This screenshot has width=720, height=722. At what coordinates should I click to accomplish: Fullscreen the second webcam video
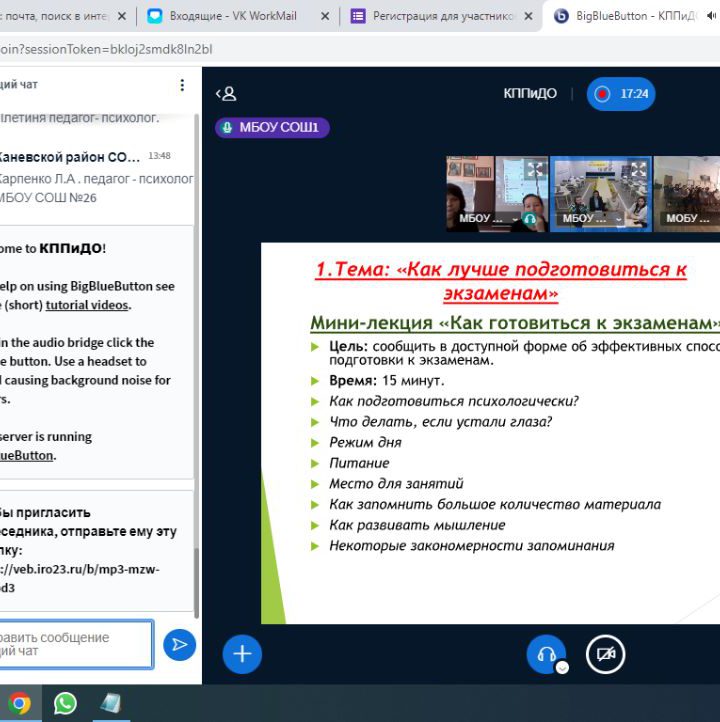[x=638, y=169]
